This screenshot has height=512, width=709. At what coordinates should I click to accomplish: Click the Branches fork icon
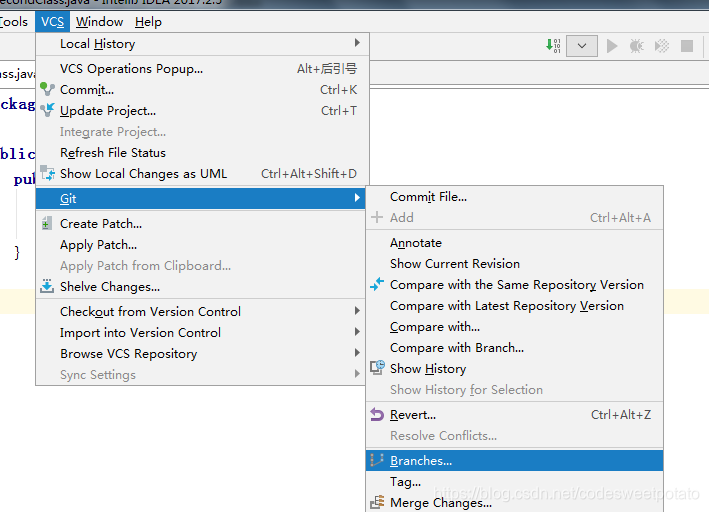coord(377,460)
